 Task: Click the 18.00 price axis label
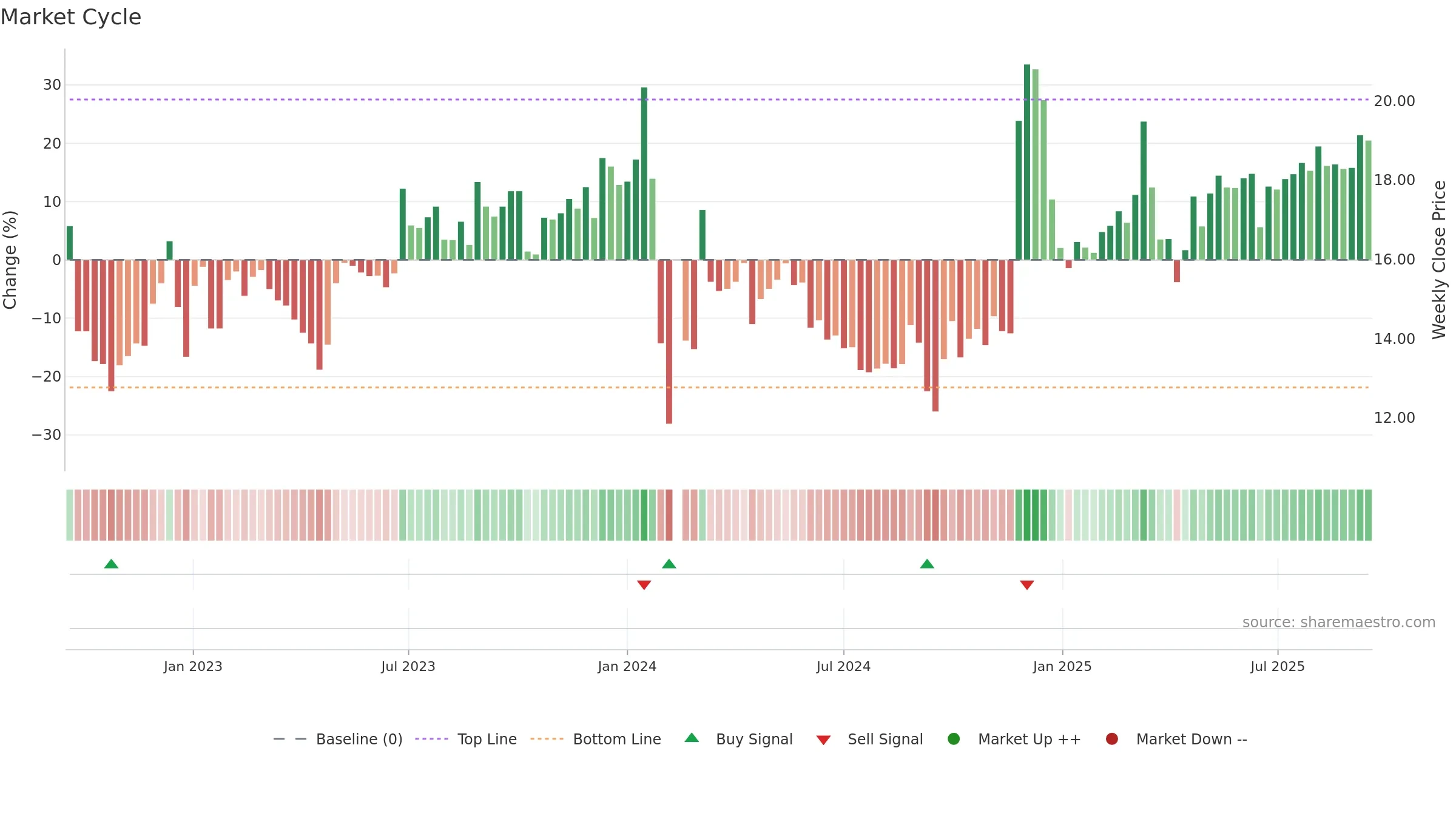pyautogui.click(x=1395, y=180)
